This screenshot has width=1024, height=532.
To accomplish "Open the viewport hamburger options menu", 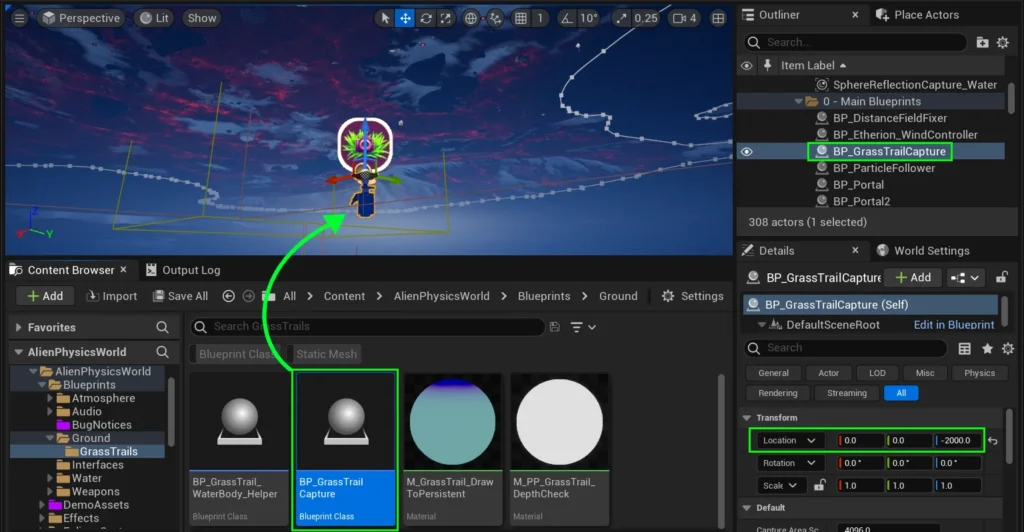I will (x=19, y=18).
